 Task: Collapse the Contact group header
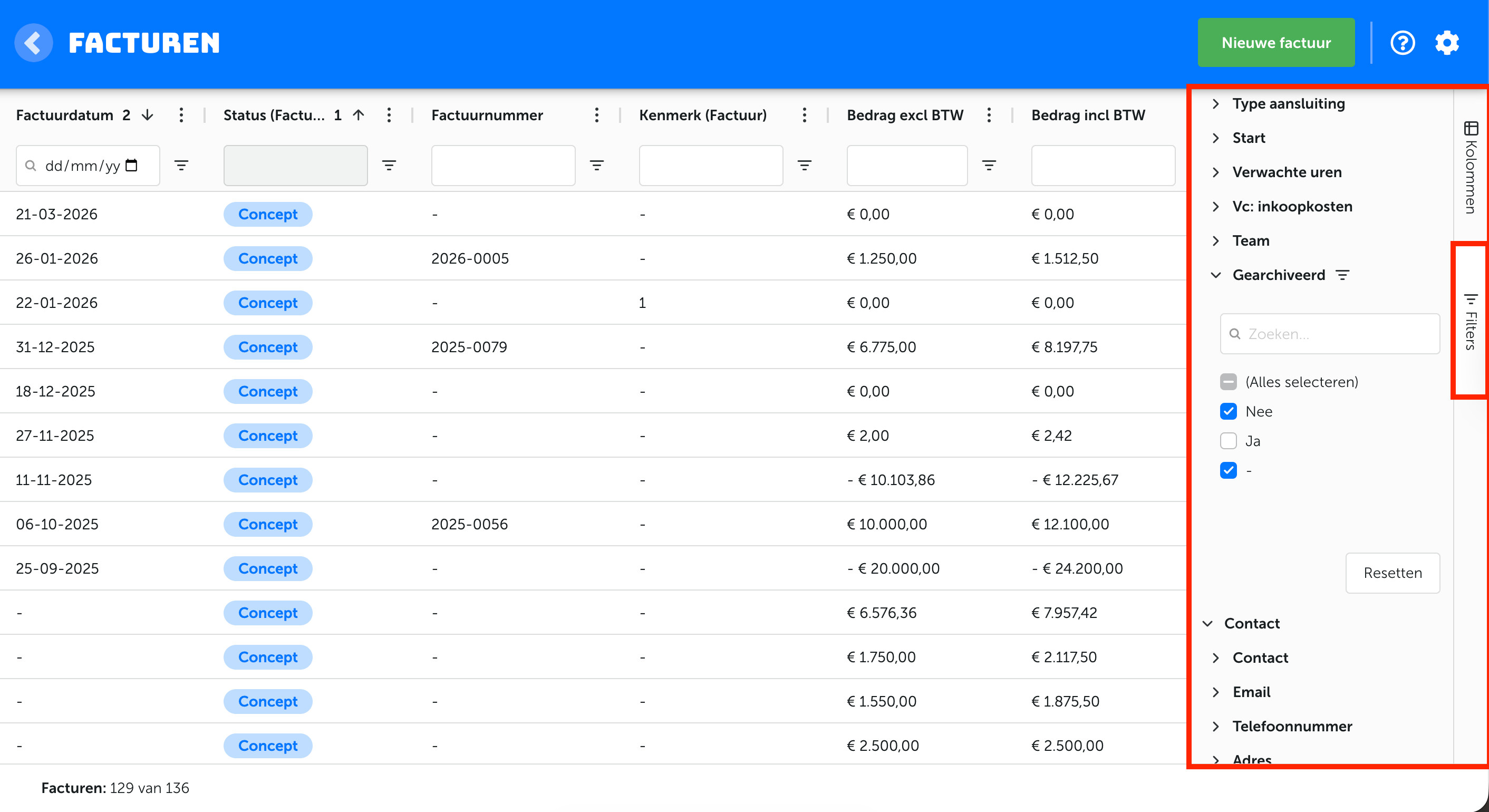pos(1207,624)
